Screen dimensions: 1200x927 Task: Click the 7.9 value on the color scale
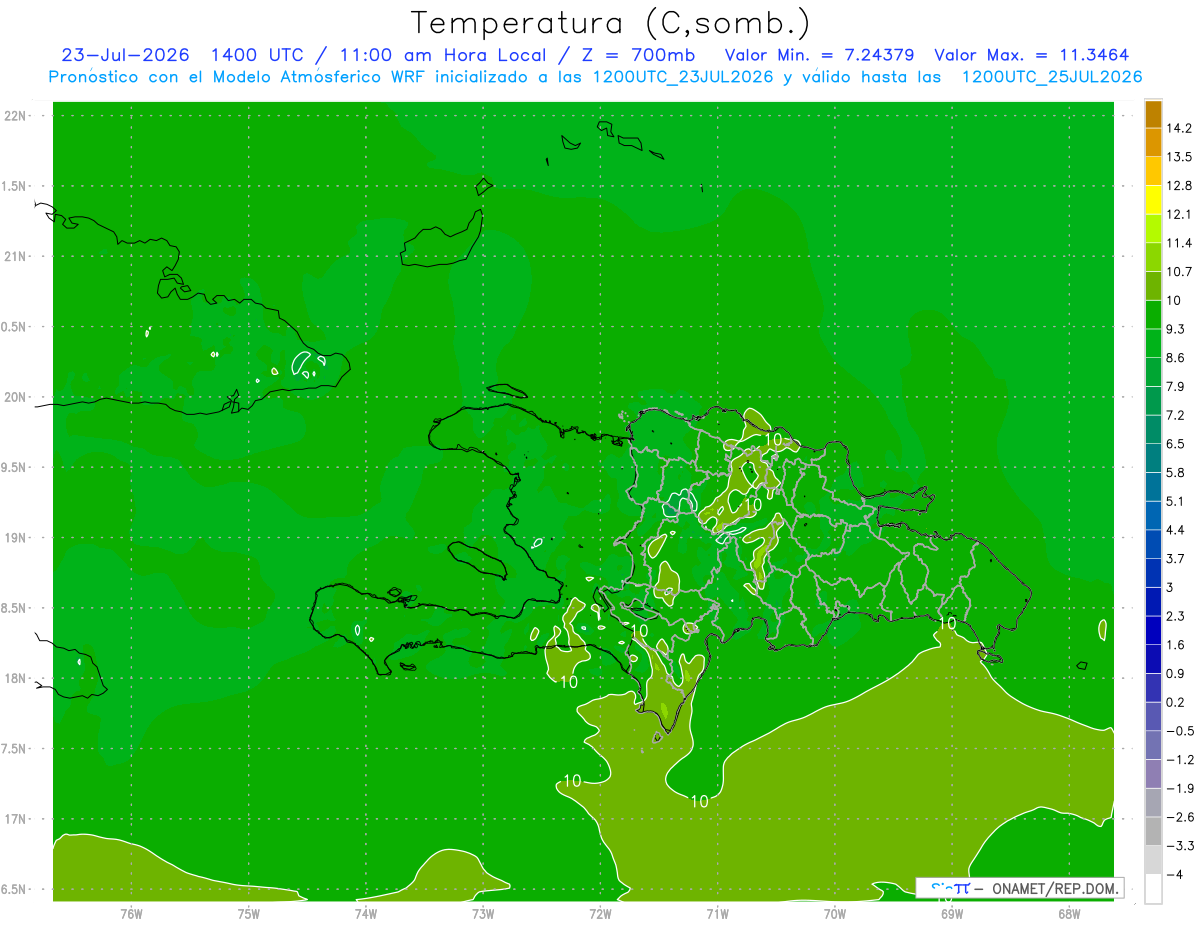click(1177, 387)
